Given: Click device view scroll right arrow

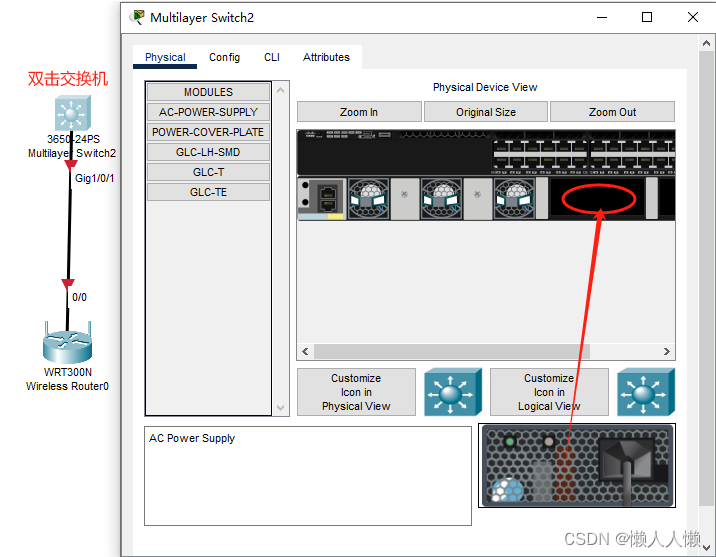Looking at the screenshot, I should pyautogui.click(x=667, y=352).
